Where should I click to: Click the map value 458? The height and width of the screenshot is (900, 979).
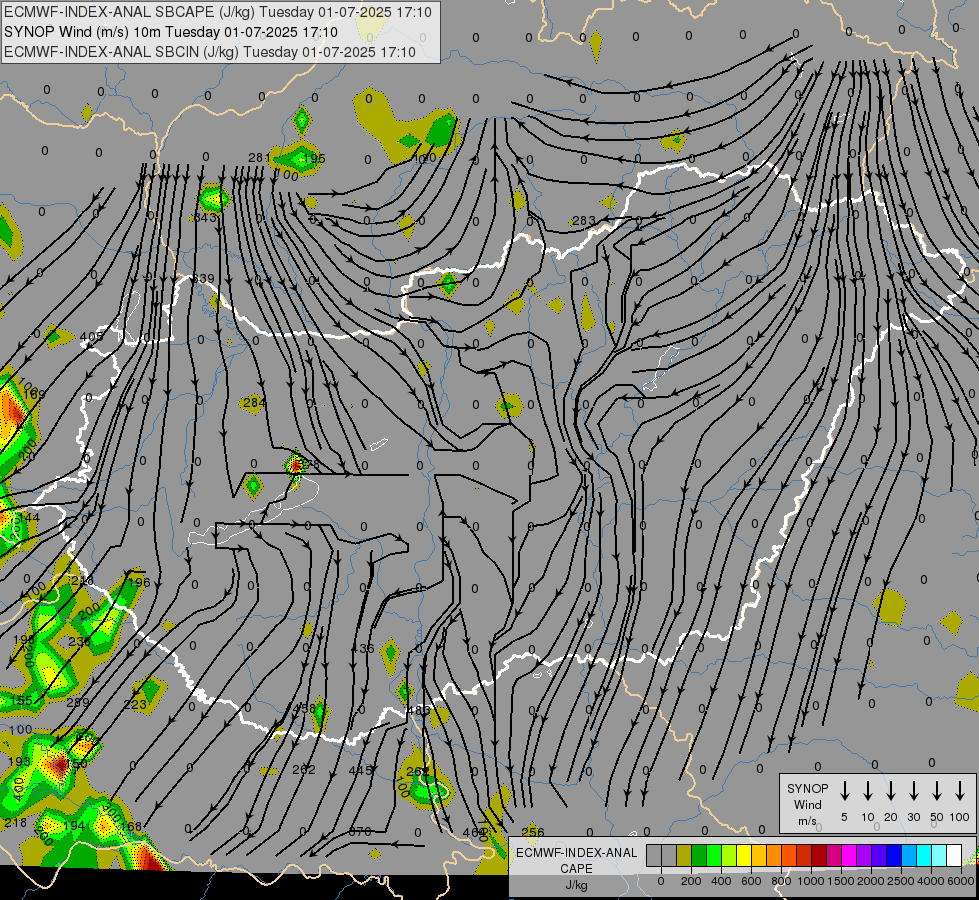tap(305, 708)
